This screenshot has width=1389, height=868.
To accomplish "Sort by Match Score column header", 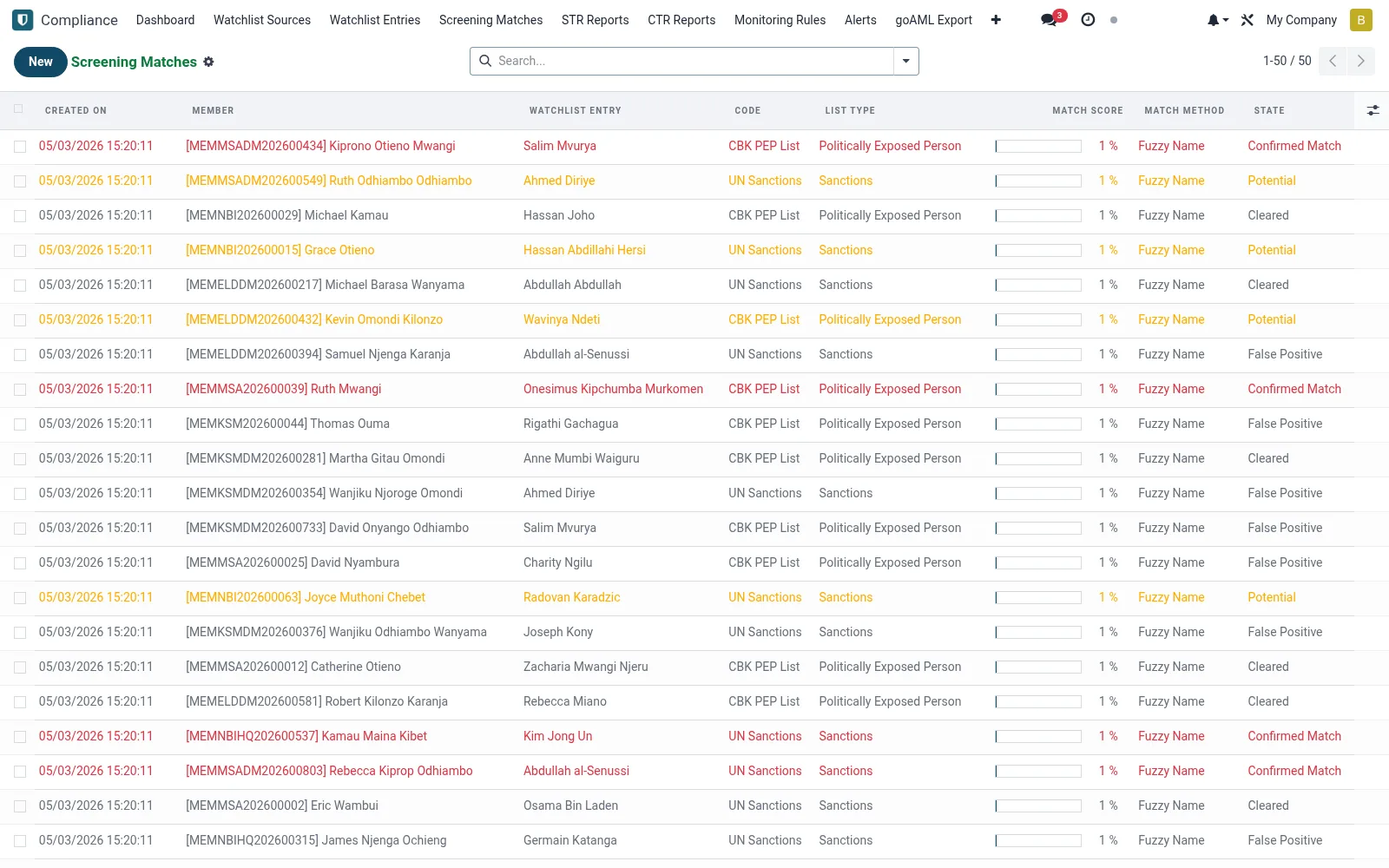I will click(x=1087, y=110).
